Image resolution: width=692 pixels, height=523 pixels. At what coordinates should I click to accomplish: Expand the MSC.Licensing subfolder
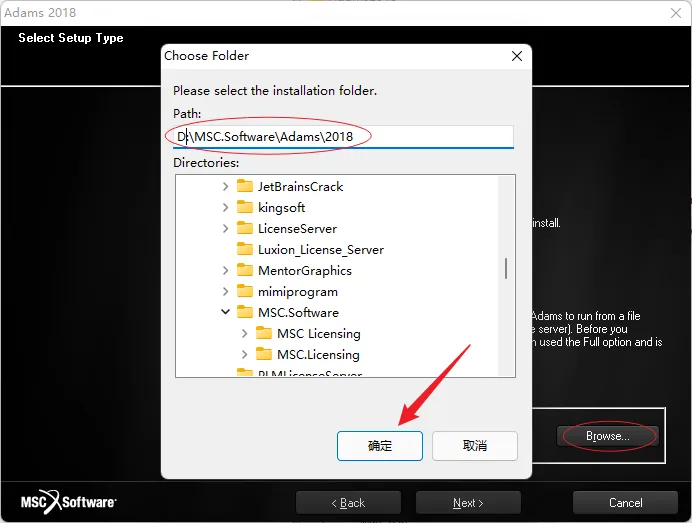pos(244,354)
